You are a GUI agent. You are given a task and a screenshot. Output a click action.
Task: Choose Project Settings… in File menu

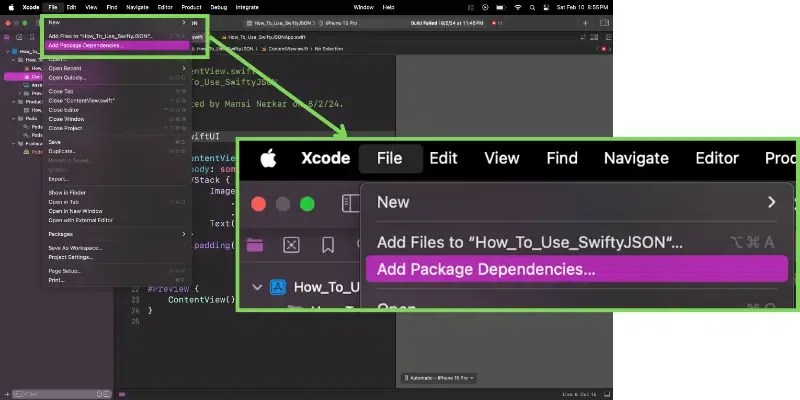click(117, 257)
